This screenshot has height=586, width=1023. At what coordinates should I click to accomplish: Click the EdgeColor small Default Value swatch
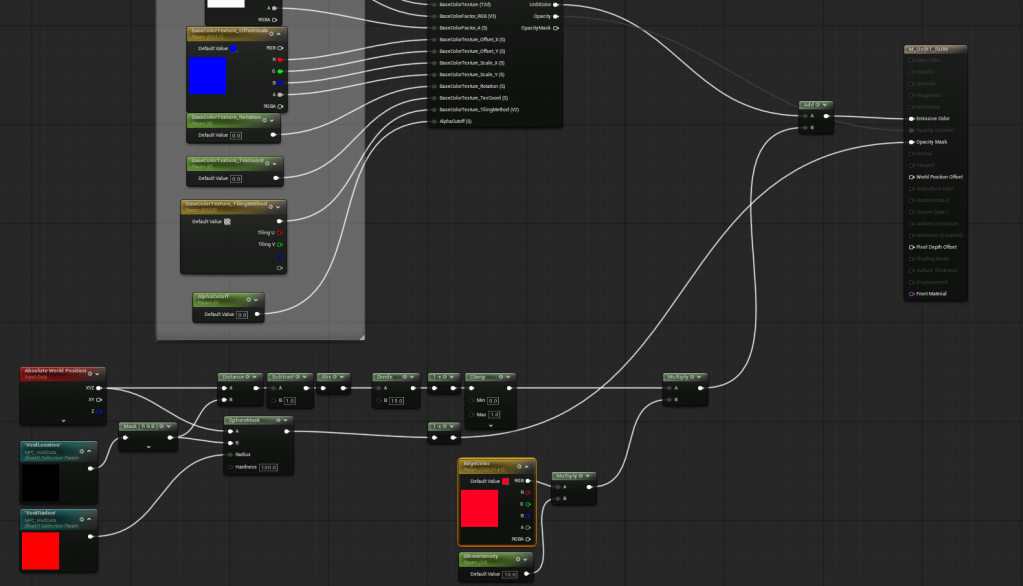505,481
